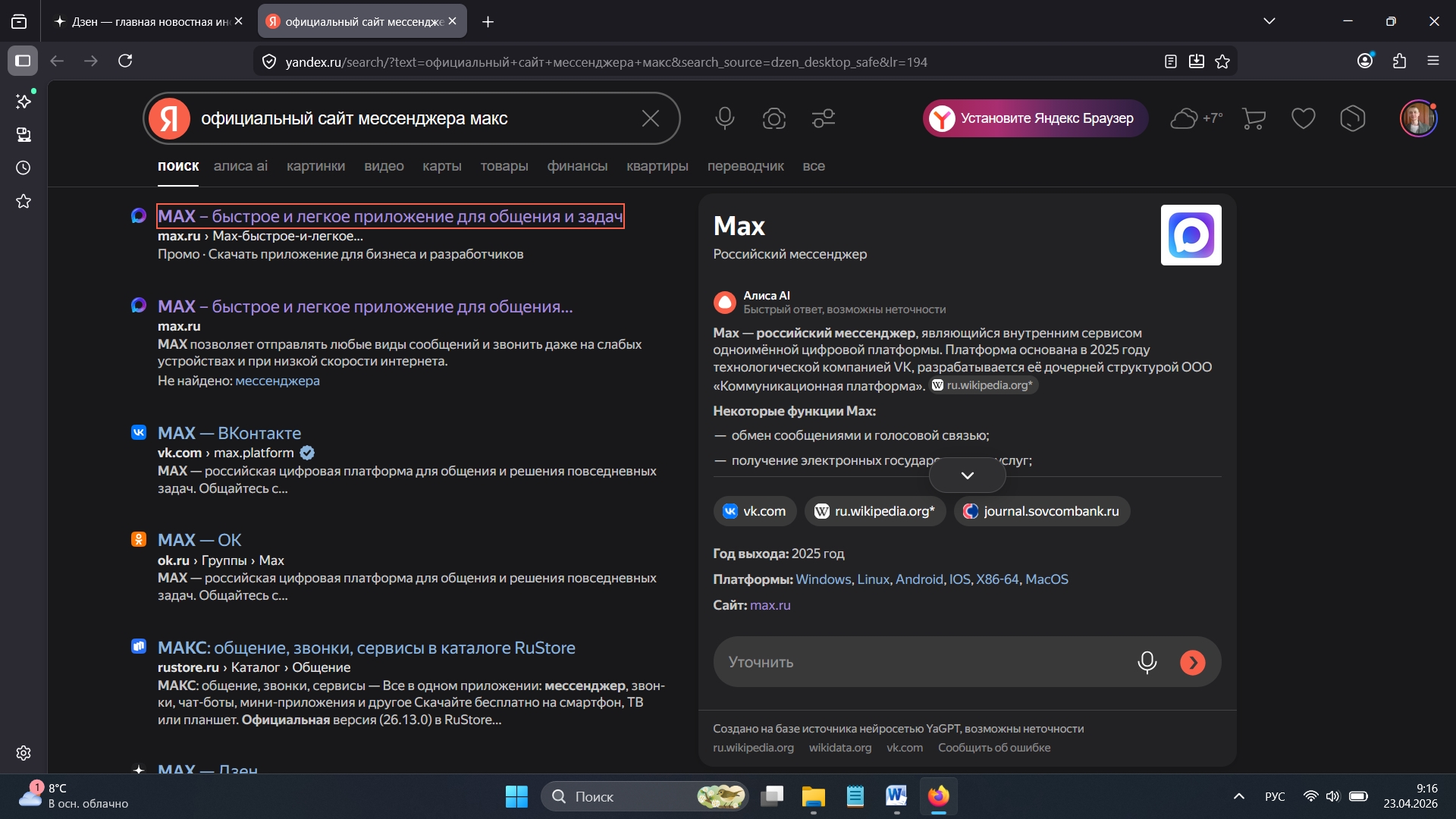The height and width of the screenshot is (819, 1456).
Task: Open the max.ru site link in panel
Action: click(770, 605)
